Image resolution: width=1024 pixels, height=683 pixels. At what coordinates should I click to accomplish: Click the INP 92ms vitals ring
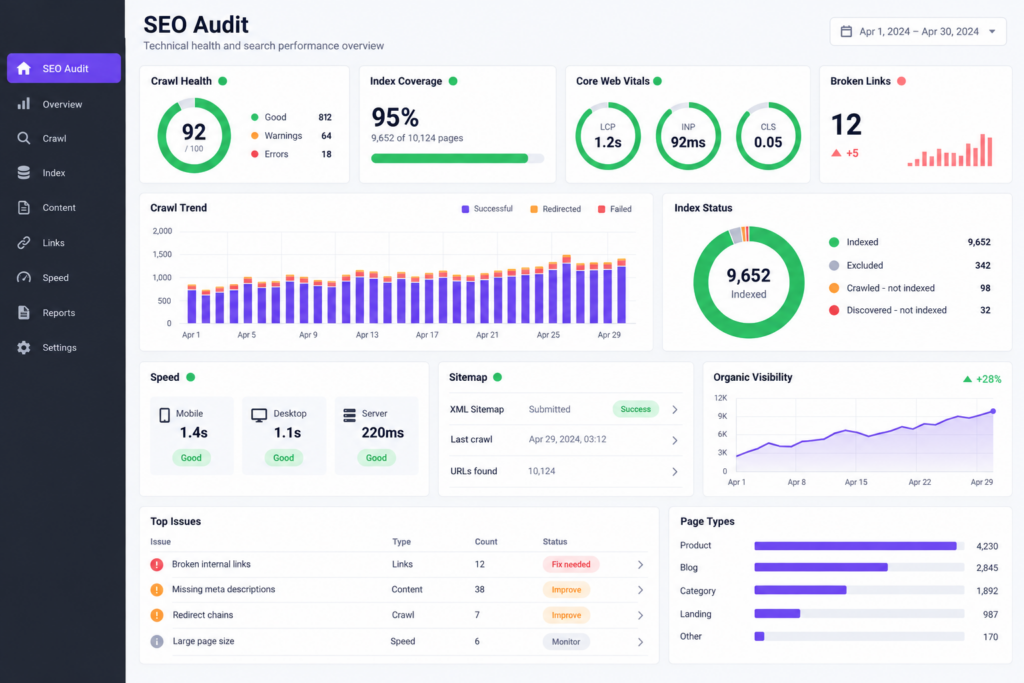pyautogui.click(x=688, y=136)
